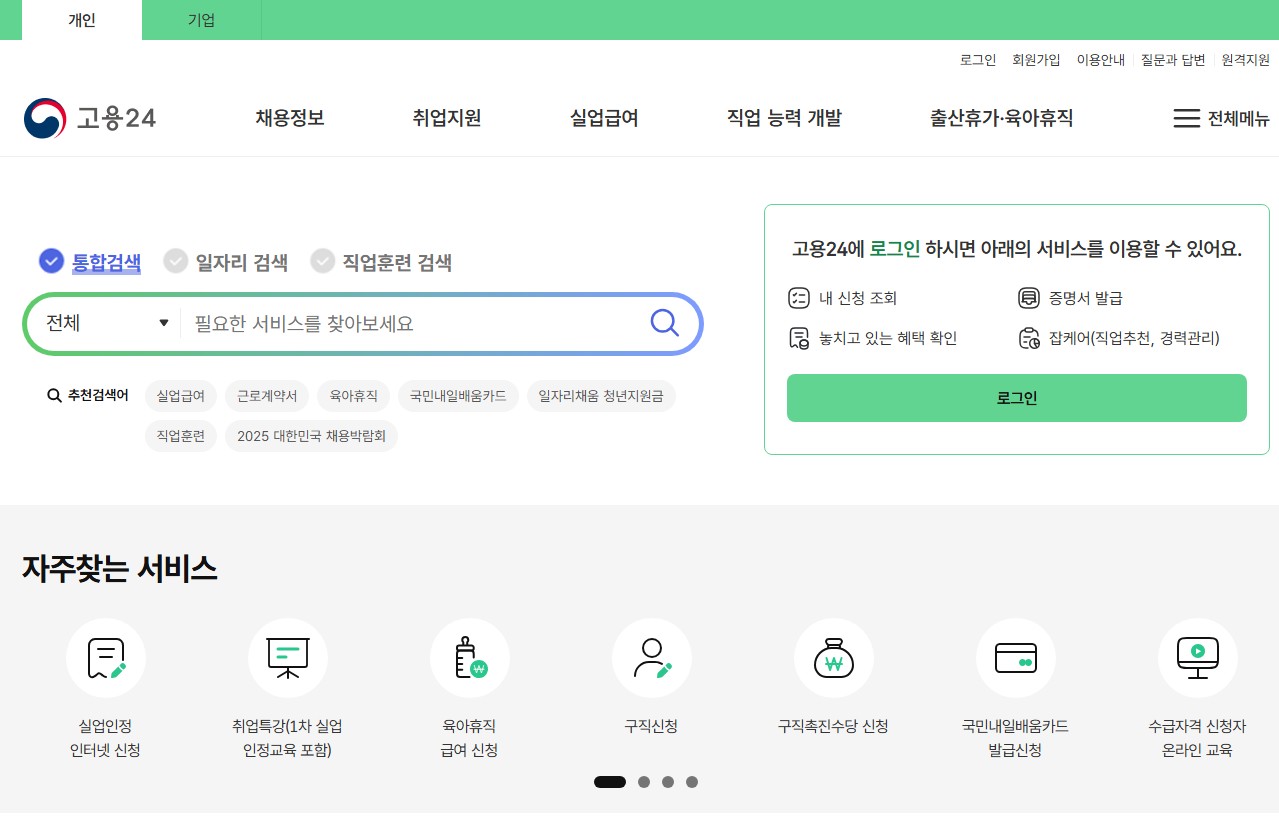
Task: Click the 고용24 logo
Action: point(90,118)
